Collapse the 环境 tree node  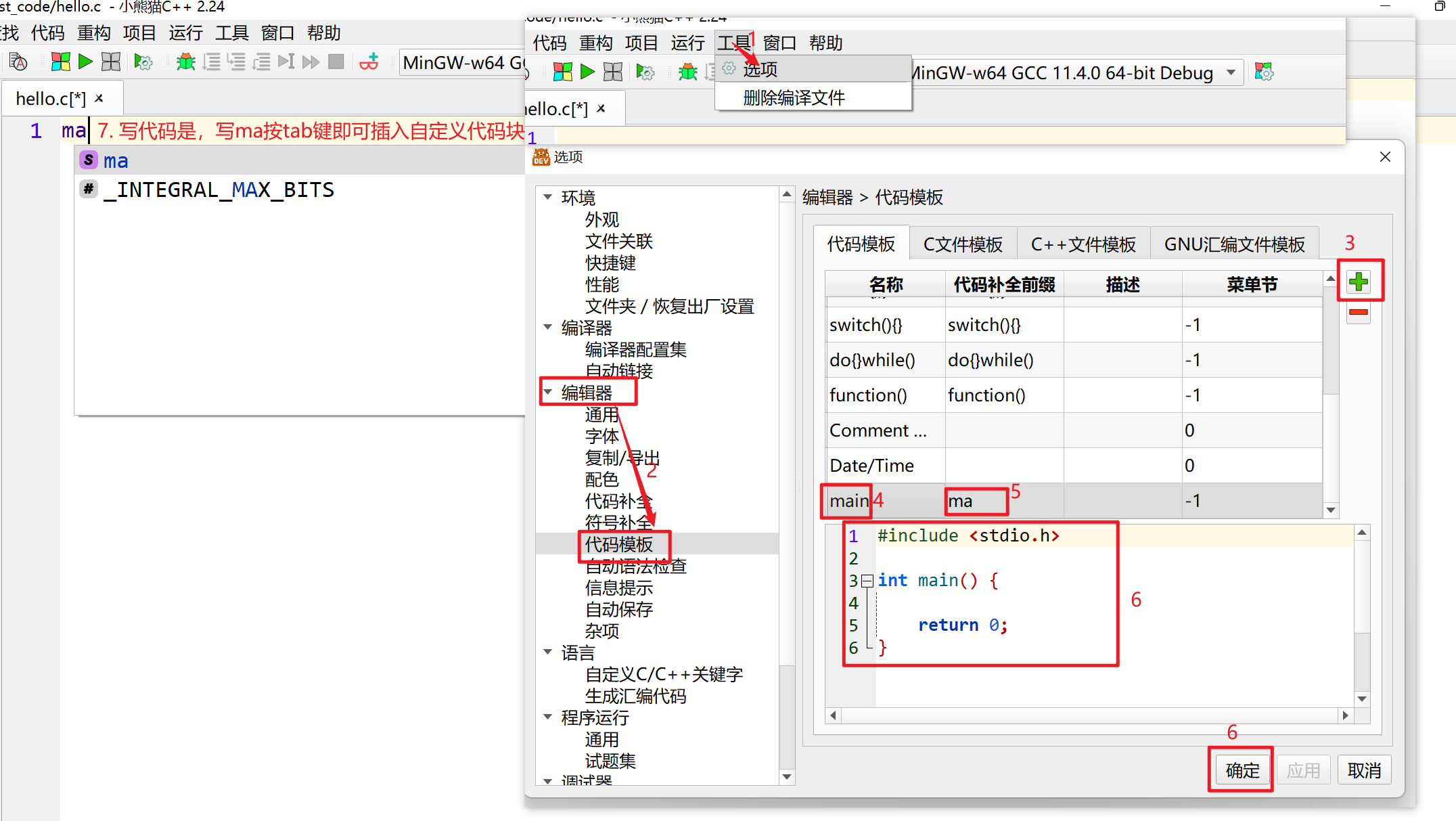click(x=548, y=197)
